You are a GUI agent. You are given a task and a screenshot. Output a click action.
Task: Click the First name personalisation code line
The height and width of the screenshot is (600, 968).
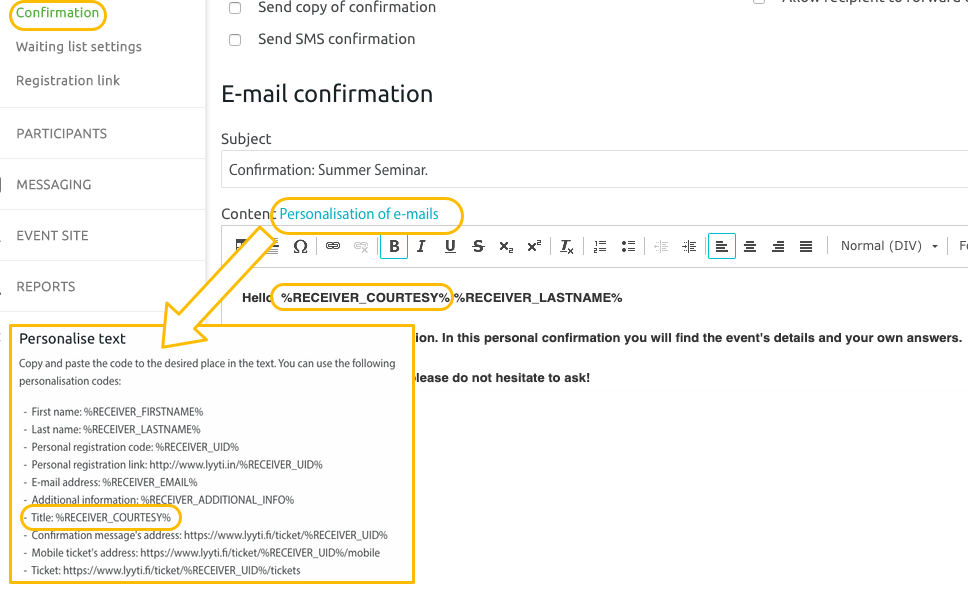117,412
